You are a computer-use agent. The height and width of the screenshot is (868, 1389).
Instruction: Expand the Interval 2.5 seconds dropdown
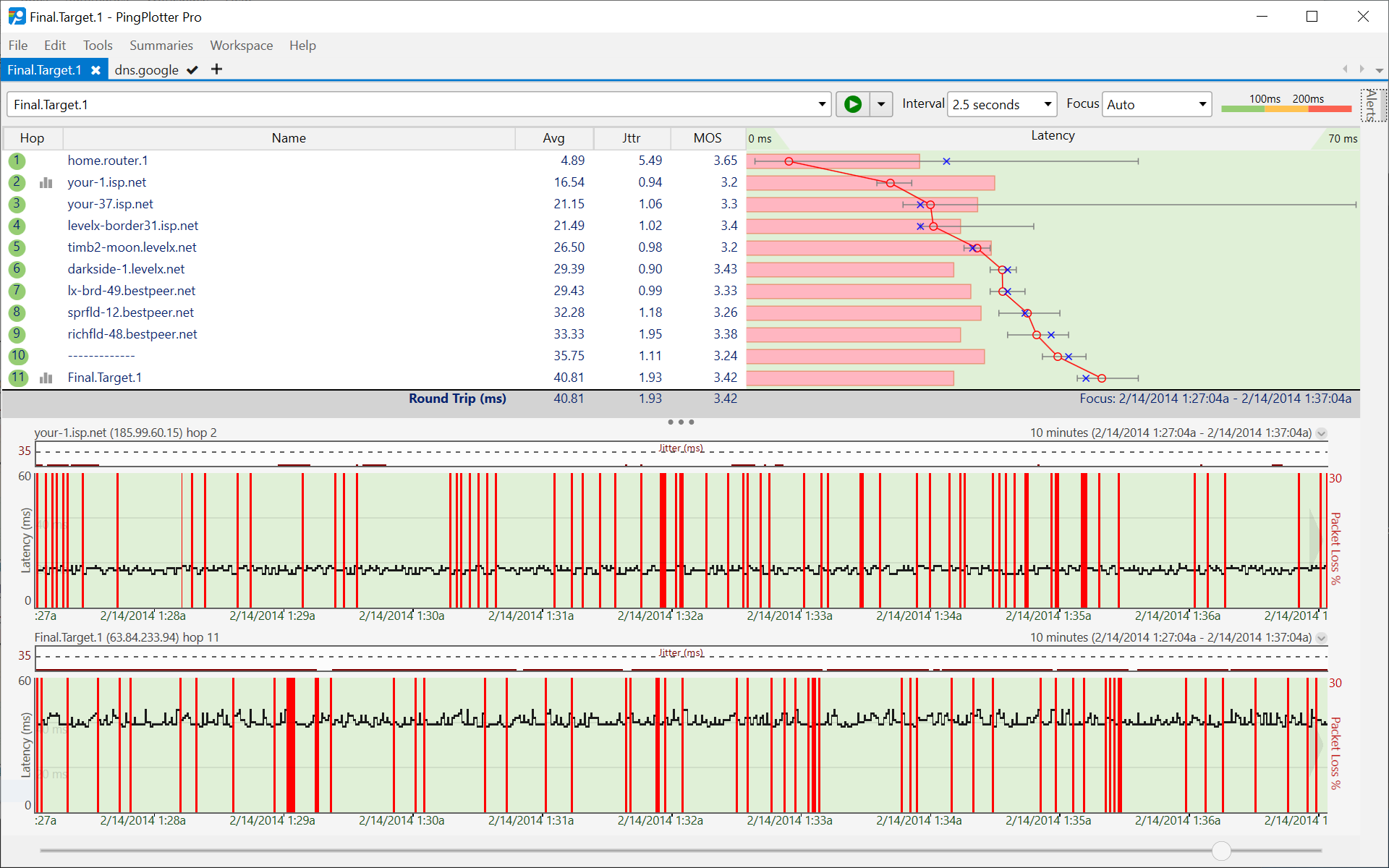coord(1047,104)
